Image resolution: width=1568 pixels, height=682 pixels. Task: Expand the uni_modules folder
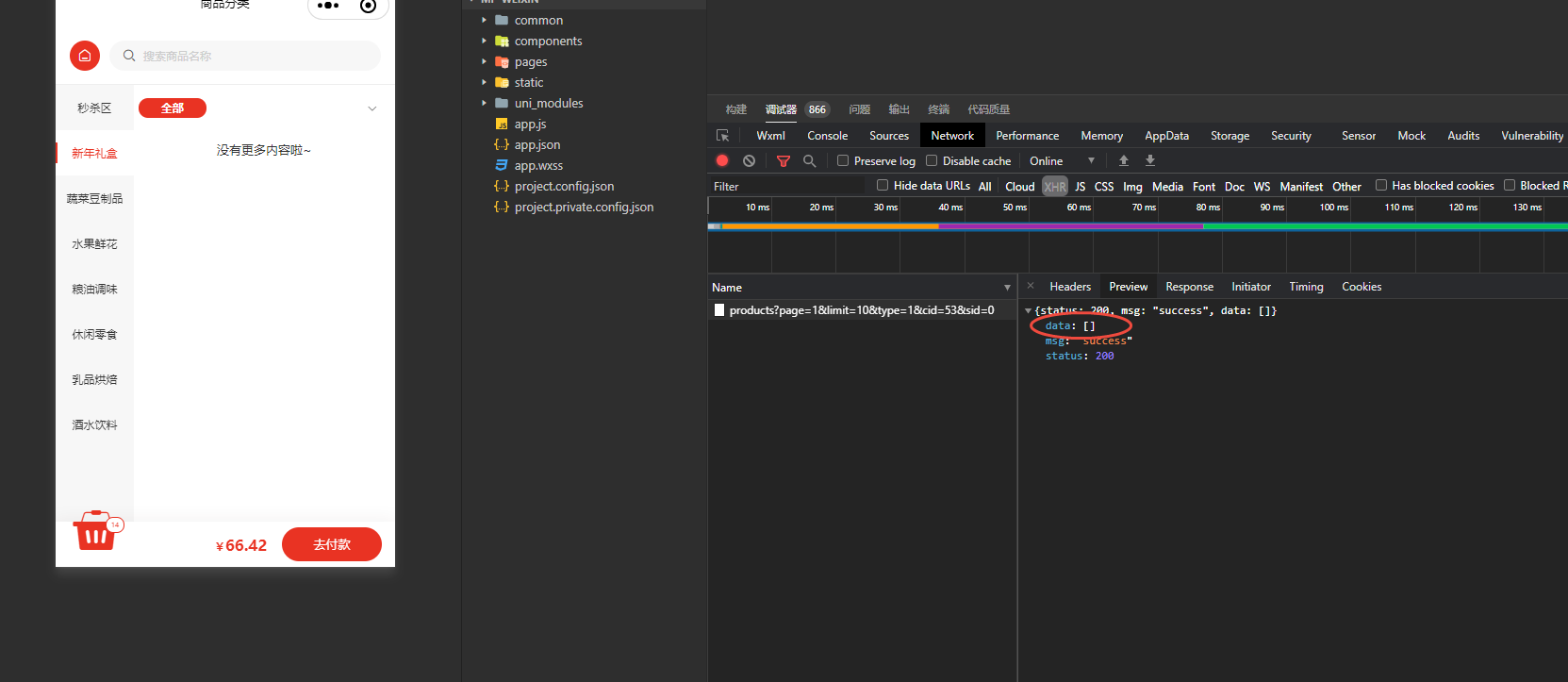tap(485, 103)
